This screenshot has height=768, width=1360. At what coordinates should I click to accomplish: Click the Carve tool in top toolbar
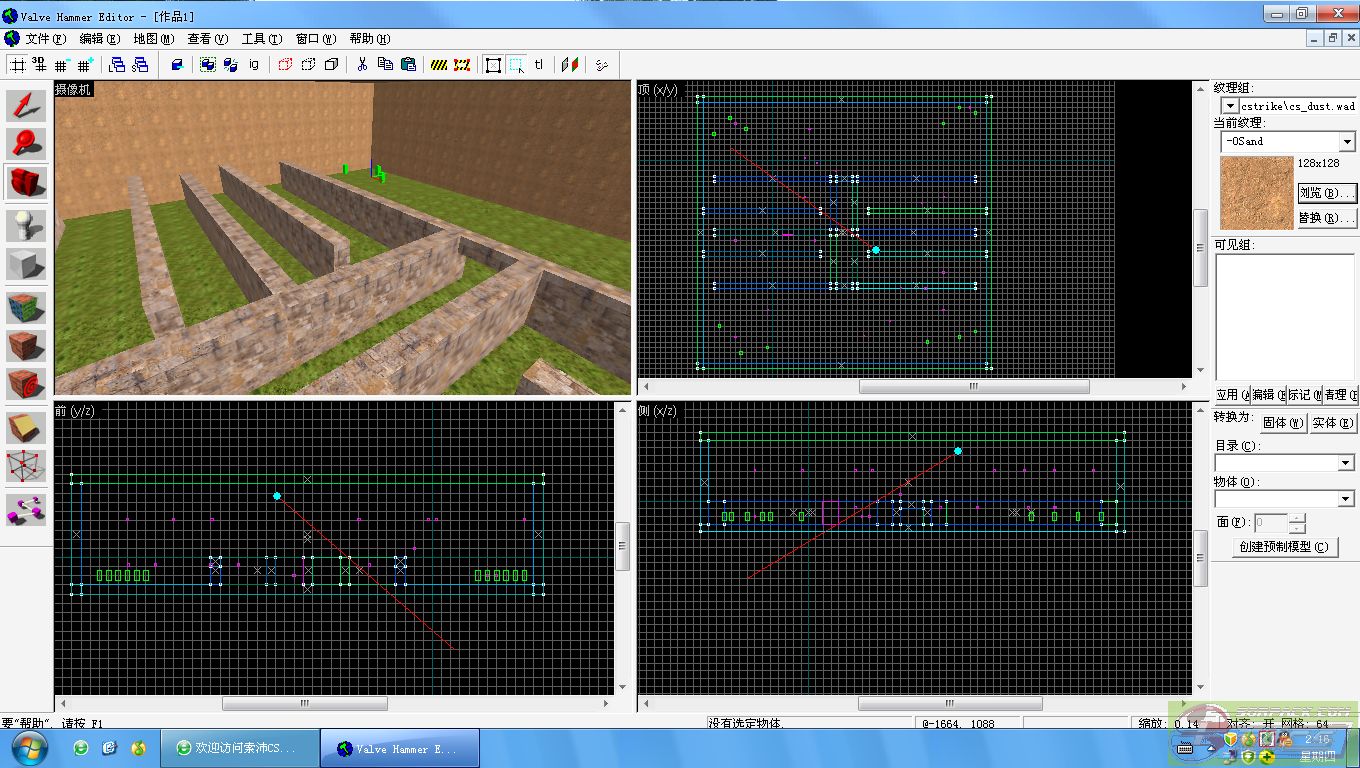[x=177, y=65]
